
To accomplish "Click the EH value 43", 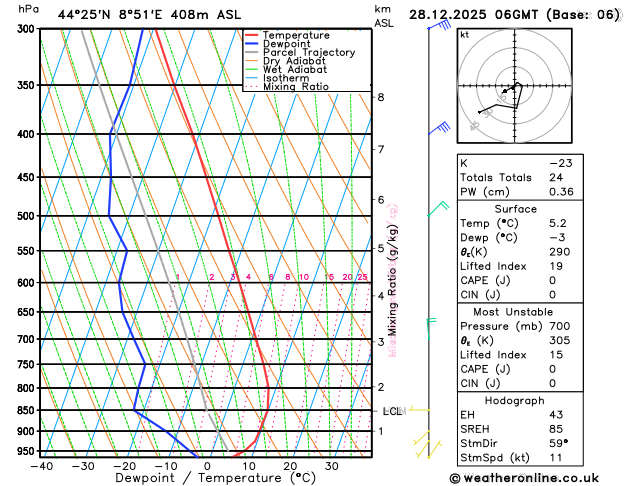I will [556, 415].
